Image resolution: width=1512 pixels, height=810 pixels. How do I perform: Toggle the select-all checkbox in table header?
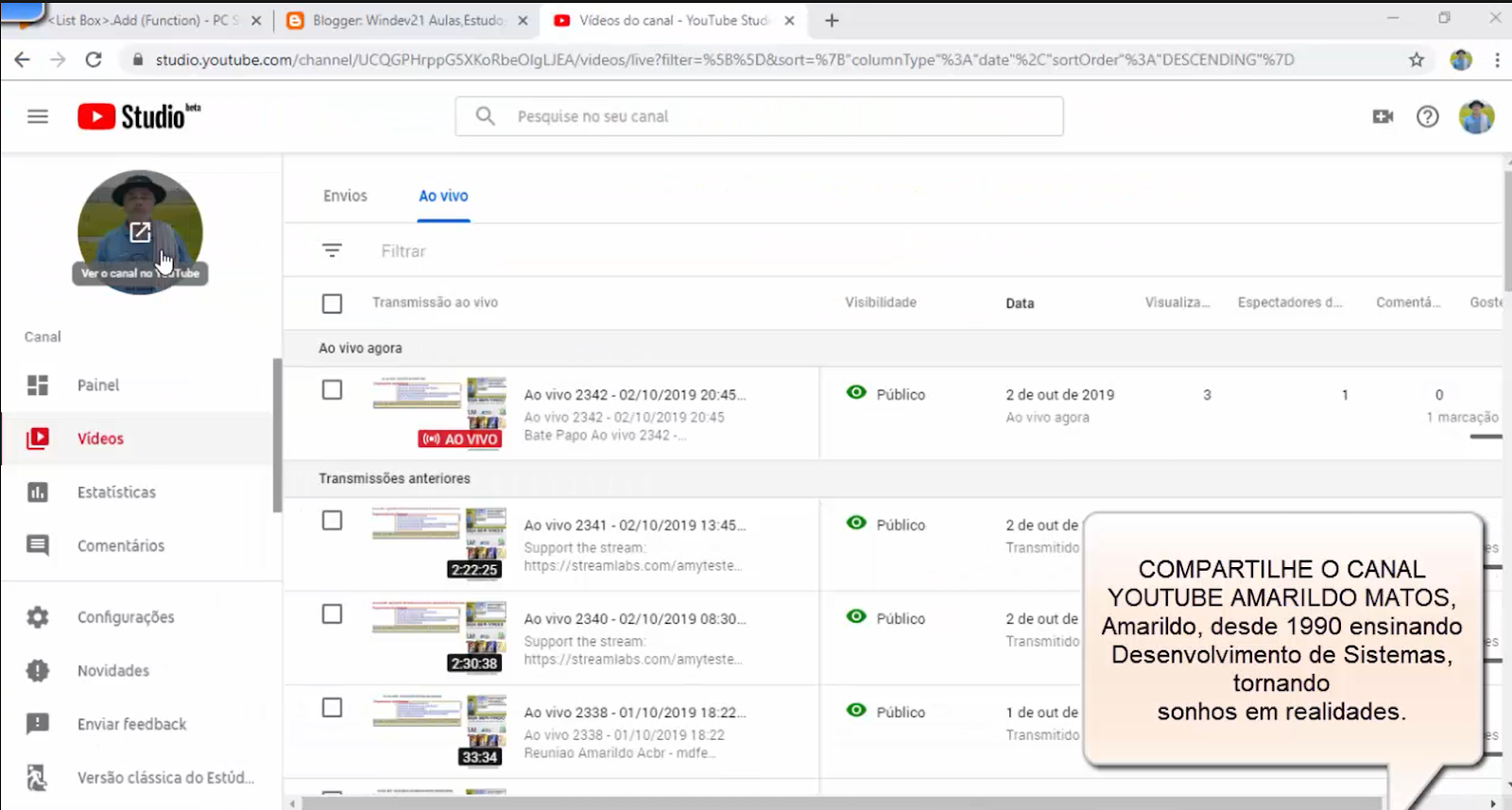[x=332, y=303]
